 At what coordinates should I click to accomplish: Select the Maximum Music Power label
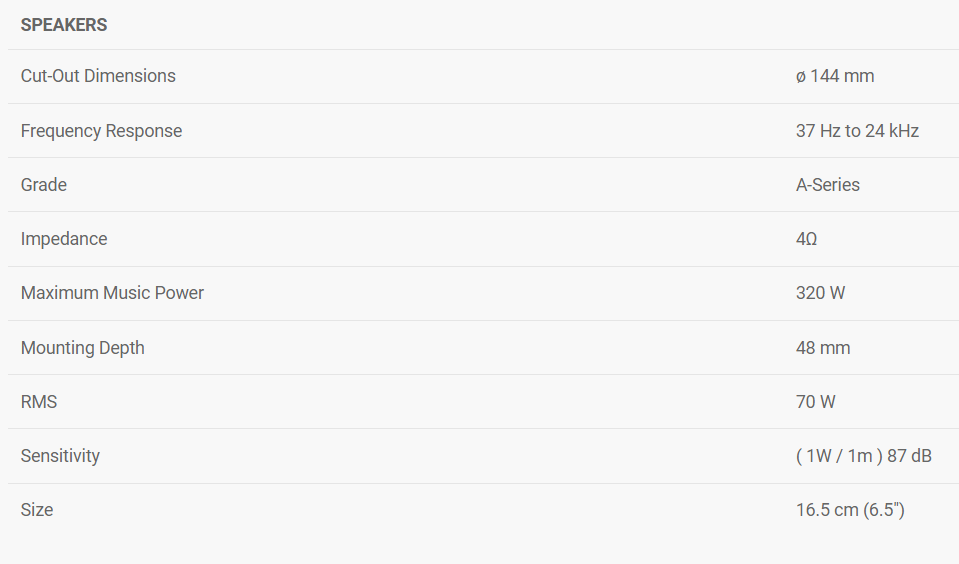point(112,293)
